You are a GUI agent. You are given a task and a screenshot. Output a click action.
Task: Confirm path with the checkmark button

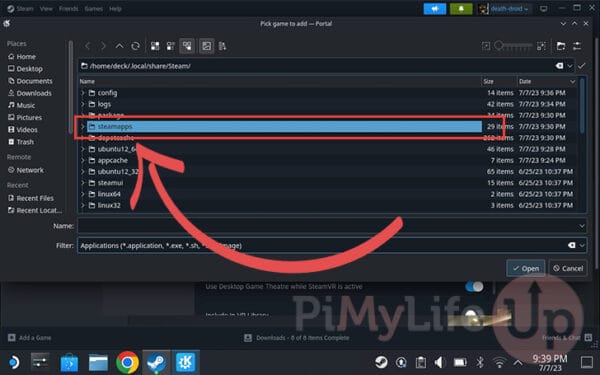(x=581, y=66)
